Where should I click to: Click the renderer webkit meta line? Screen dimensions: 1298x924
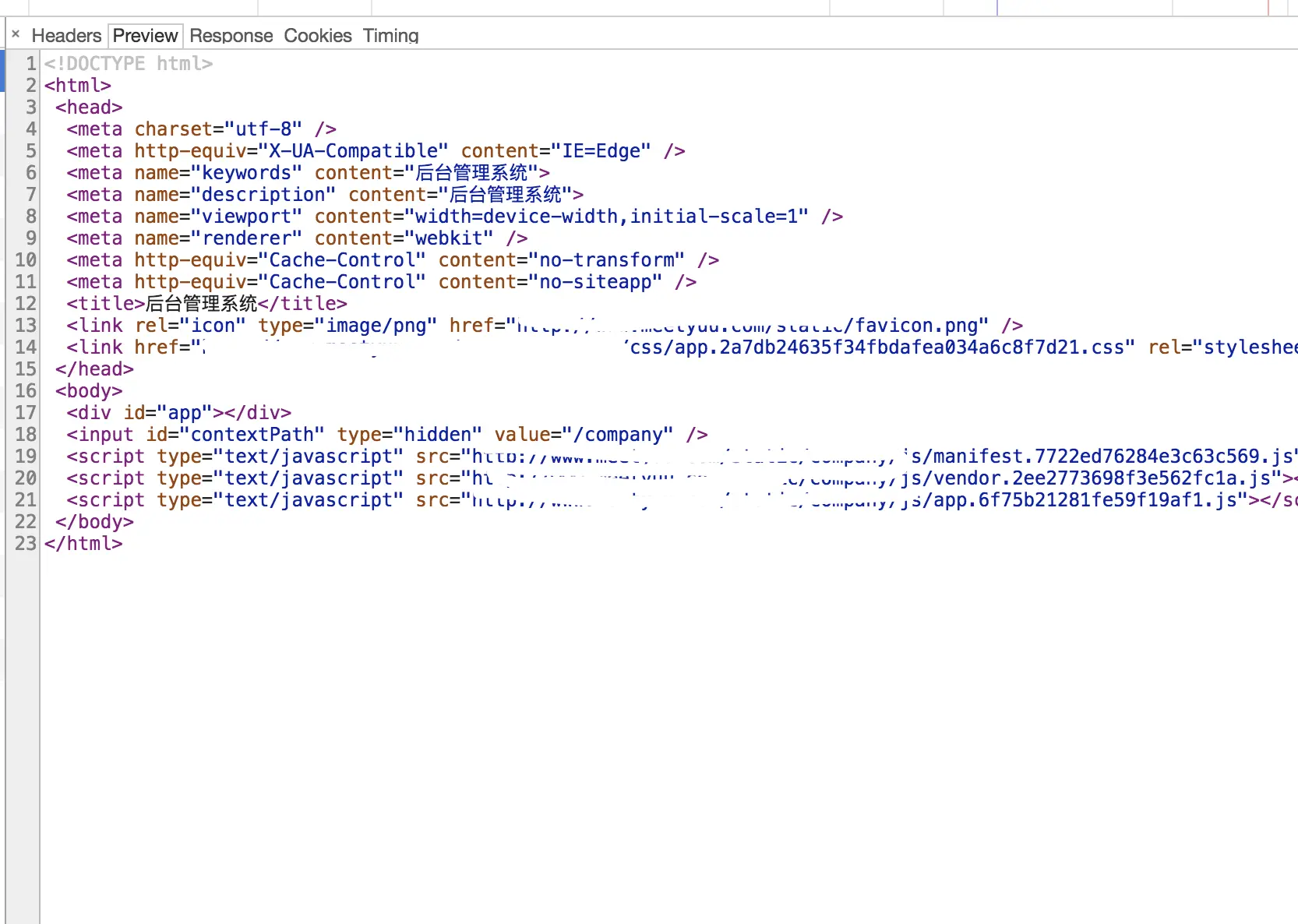tap(297, 238)
